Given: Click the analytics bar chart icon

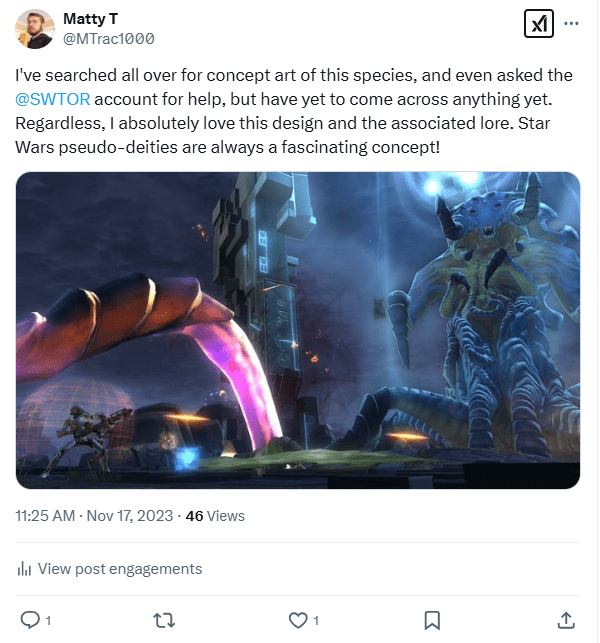Looking at the screenshot, I should click(24, 569).
